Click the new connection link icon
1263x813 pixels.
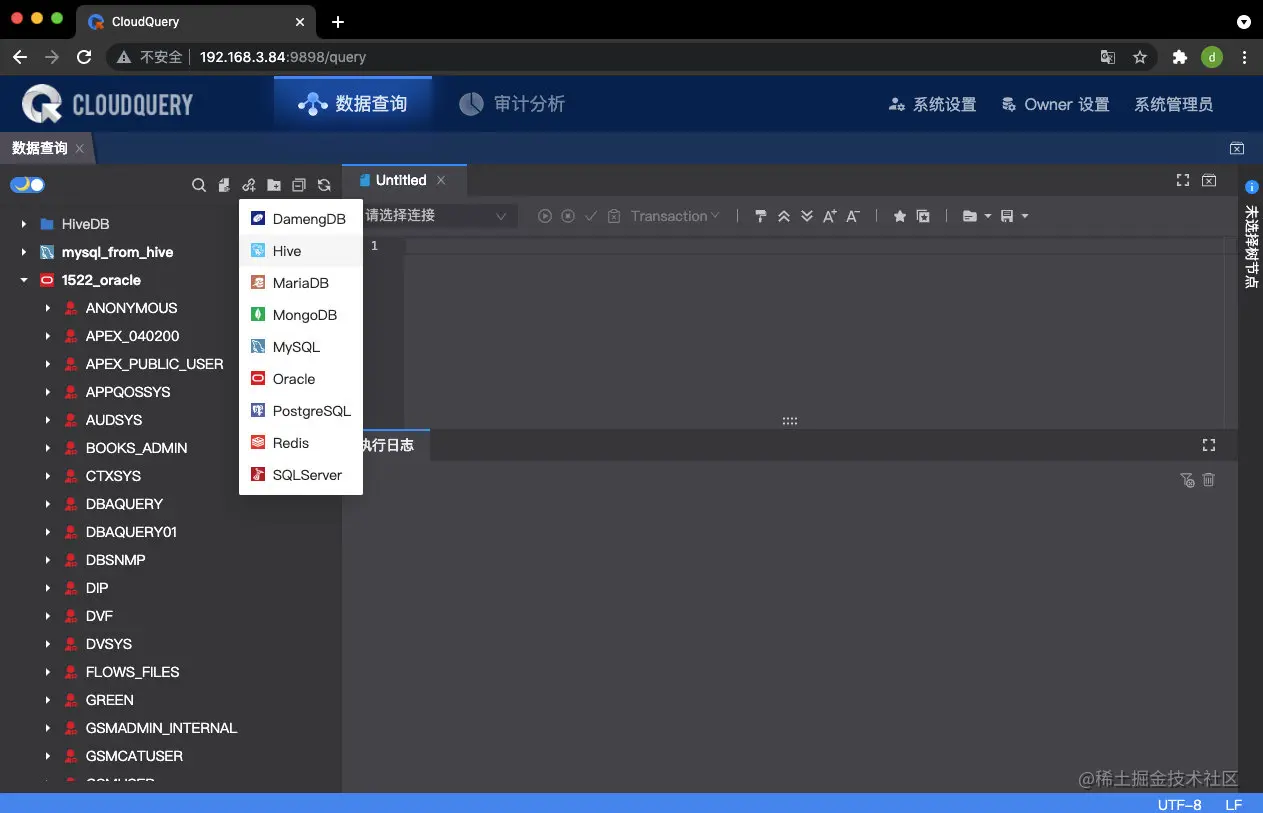(249, 185)
